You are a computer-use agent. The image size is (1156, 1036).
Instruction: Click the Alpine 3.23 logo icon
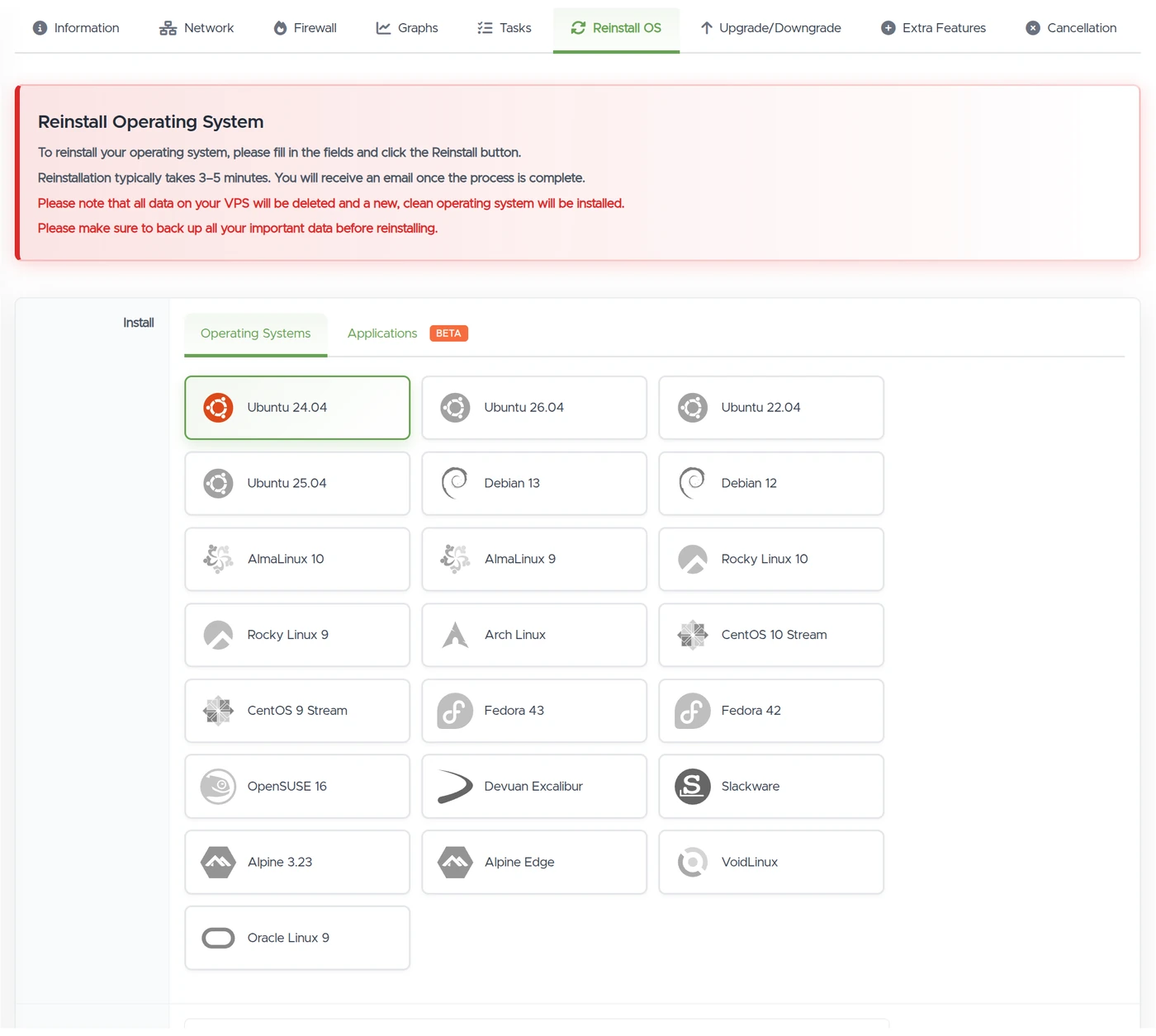click(x=218, y=863)
